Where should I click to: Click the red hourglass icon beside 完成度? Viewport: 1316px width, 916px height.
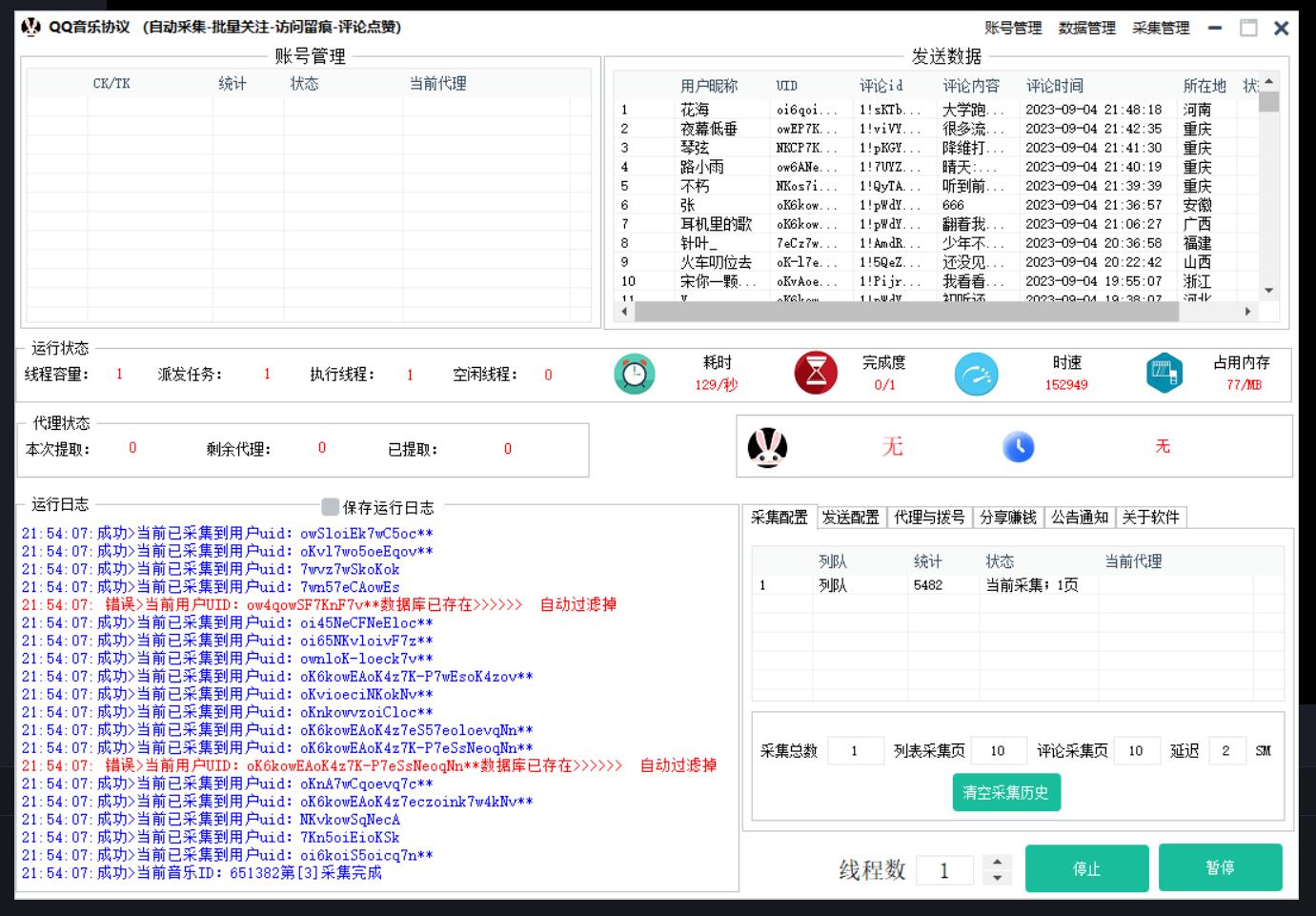[816, 374]
